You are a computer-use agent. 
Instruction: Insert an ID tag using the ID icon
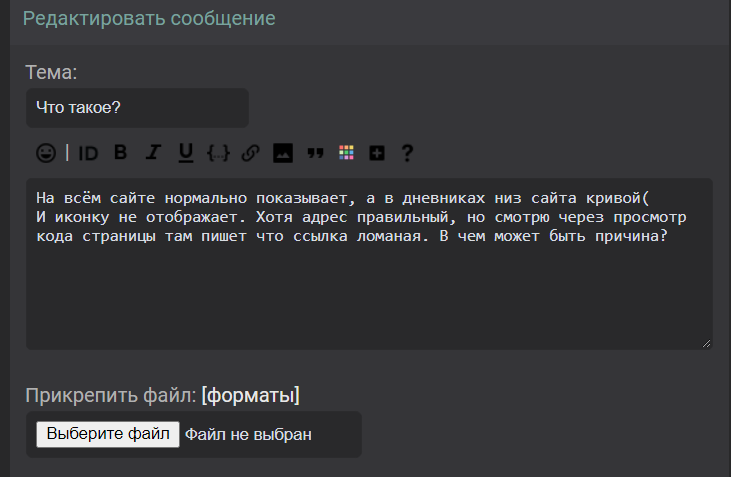[88, 153]
